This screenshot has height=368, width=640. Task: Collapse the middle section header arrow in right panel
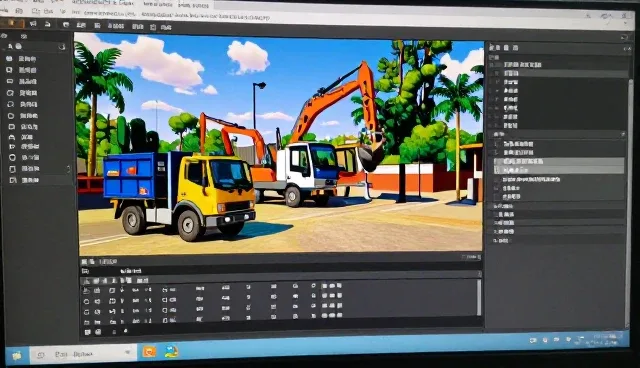pos(623,134)
